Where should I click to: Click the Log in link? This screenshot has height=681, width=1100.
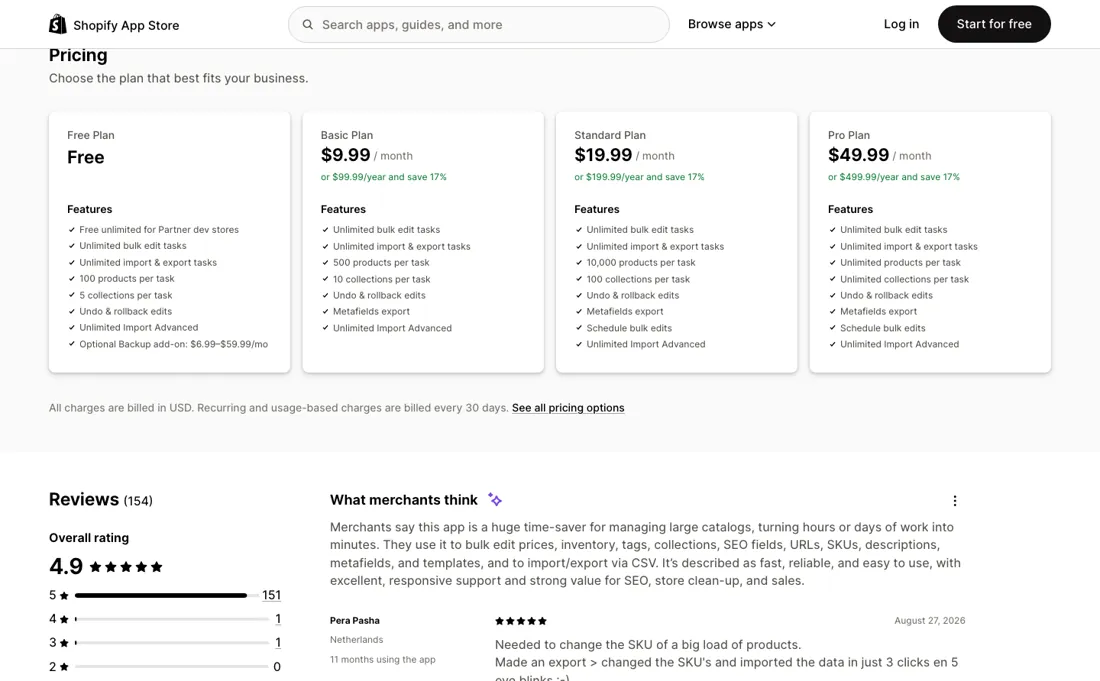(x=901, y=24)
